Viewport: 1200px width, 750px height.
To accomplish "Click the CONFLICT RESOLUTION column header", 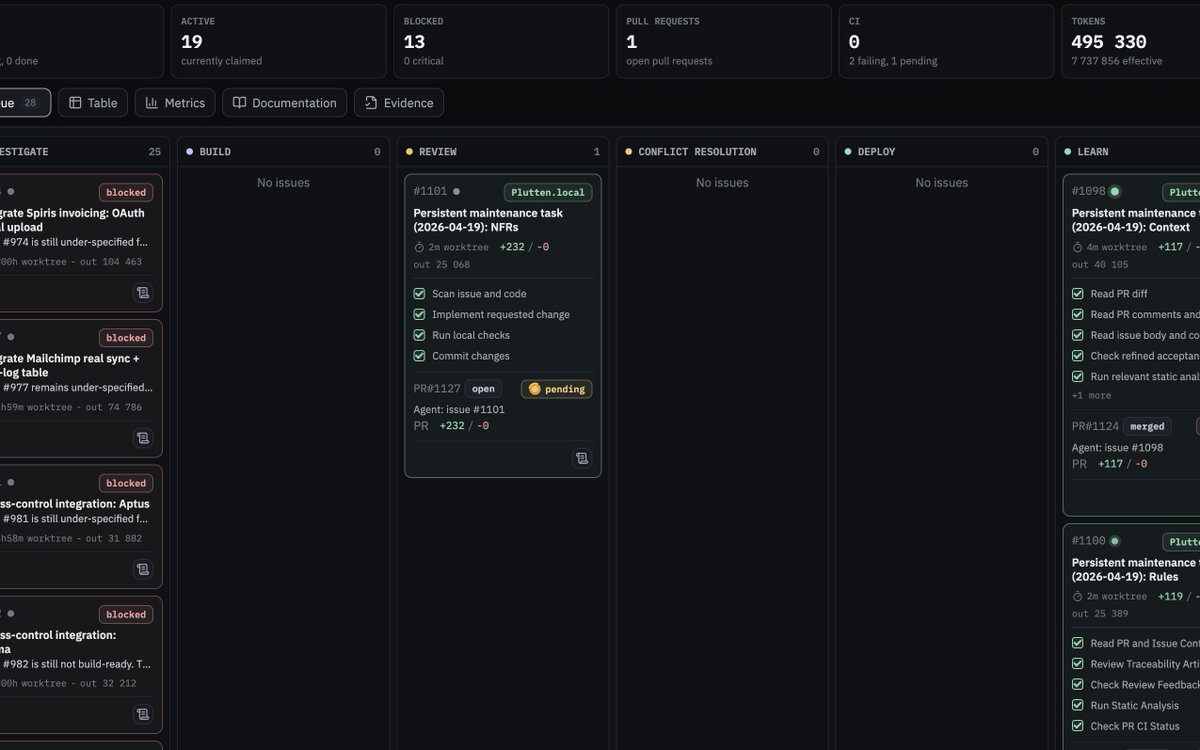I will click(722, 152).
